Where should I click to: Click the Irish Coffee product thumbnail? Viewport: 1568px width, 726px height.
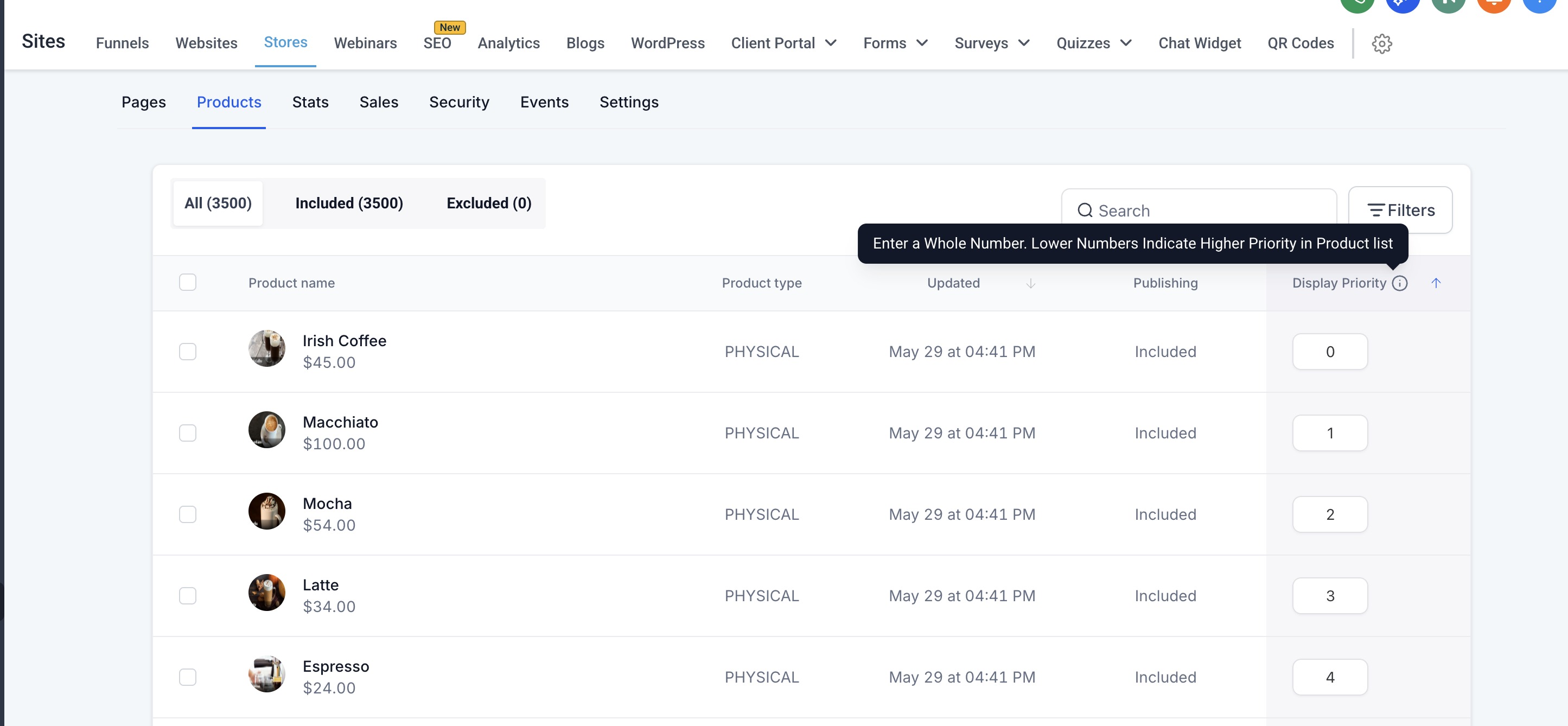pyautogui.click(x=266, y=349)
